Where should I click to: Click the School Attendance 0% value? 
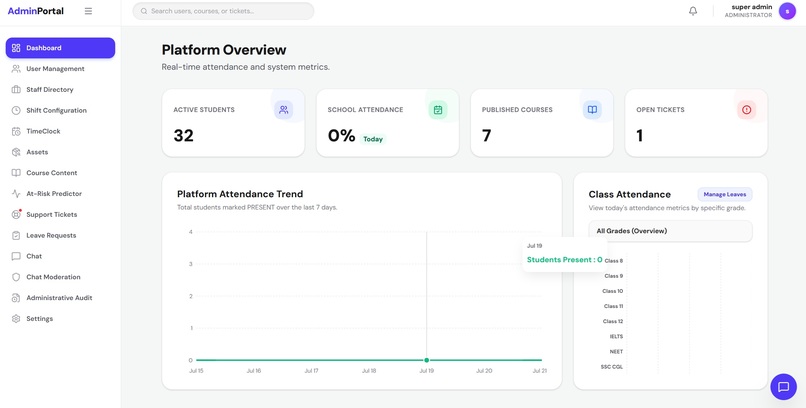click(x=341, y=136)
